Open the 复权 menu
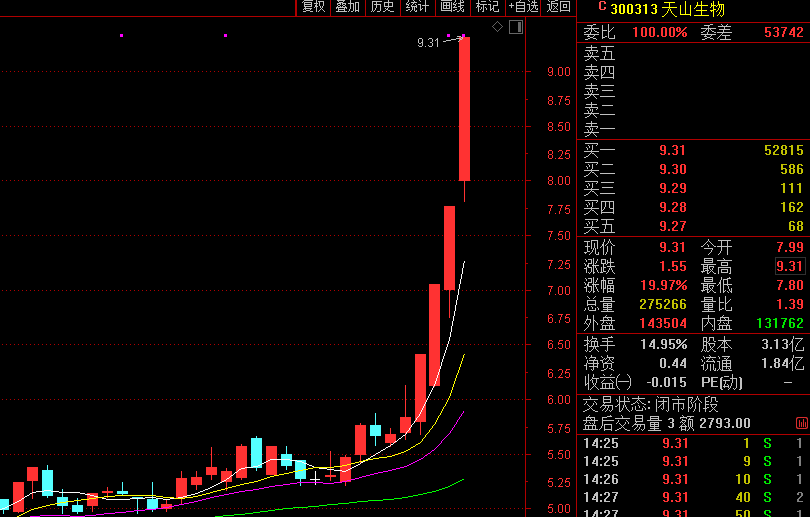This screenshot has height=517, width=810. coord(314,7)
